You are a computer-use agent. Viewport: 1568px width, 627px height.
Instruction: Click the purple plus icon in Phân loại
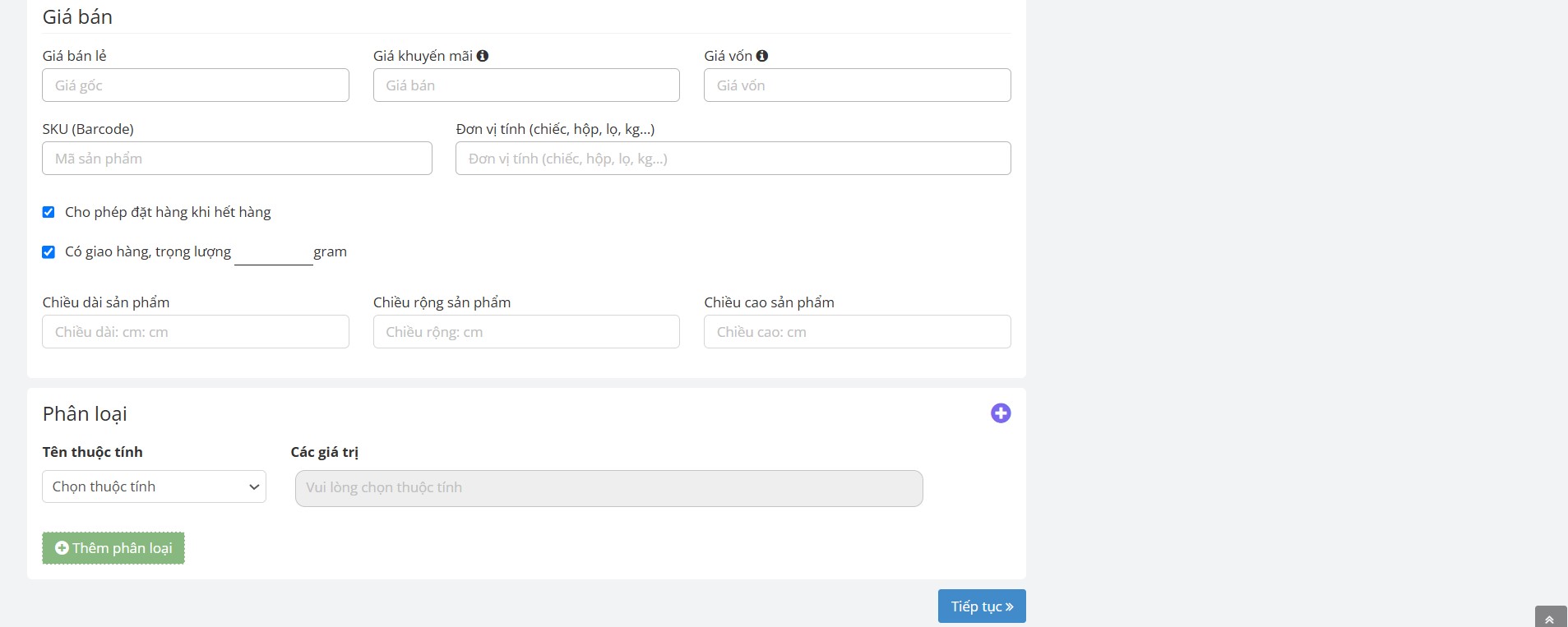click(x=1000, y=413)
